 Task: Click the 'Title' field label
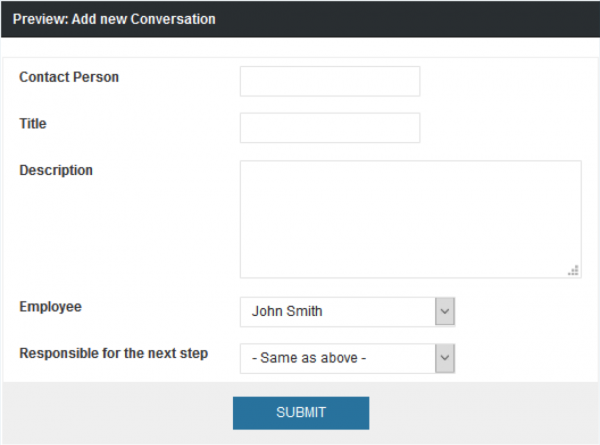click(x=33, y=124)
